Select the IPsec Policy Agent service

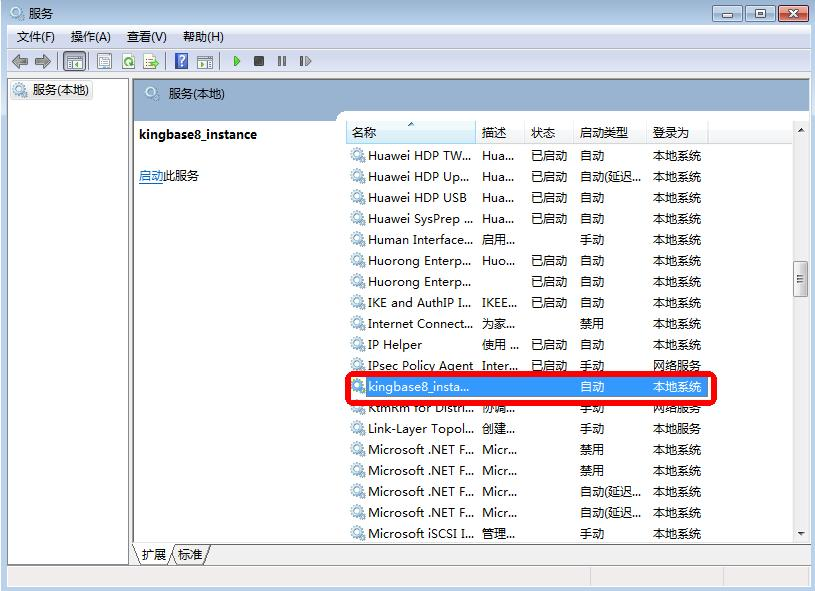point(528,365)
